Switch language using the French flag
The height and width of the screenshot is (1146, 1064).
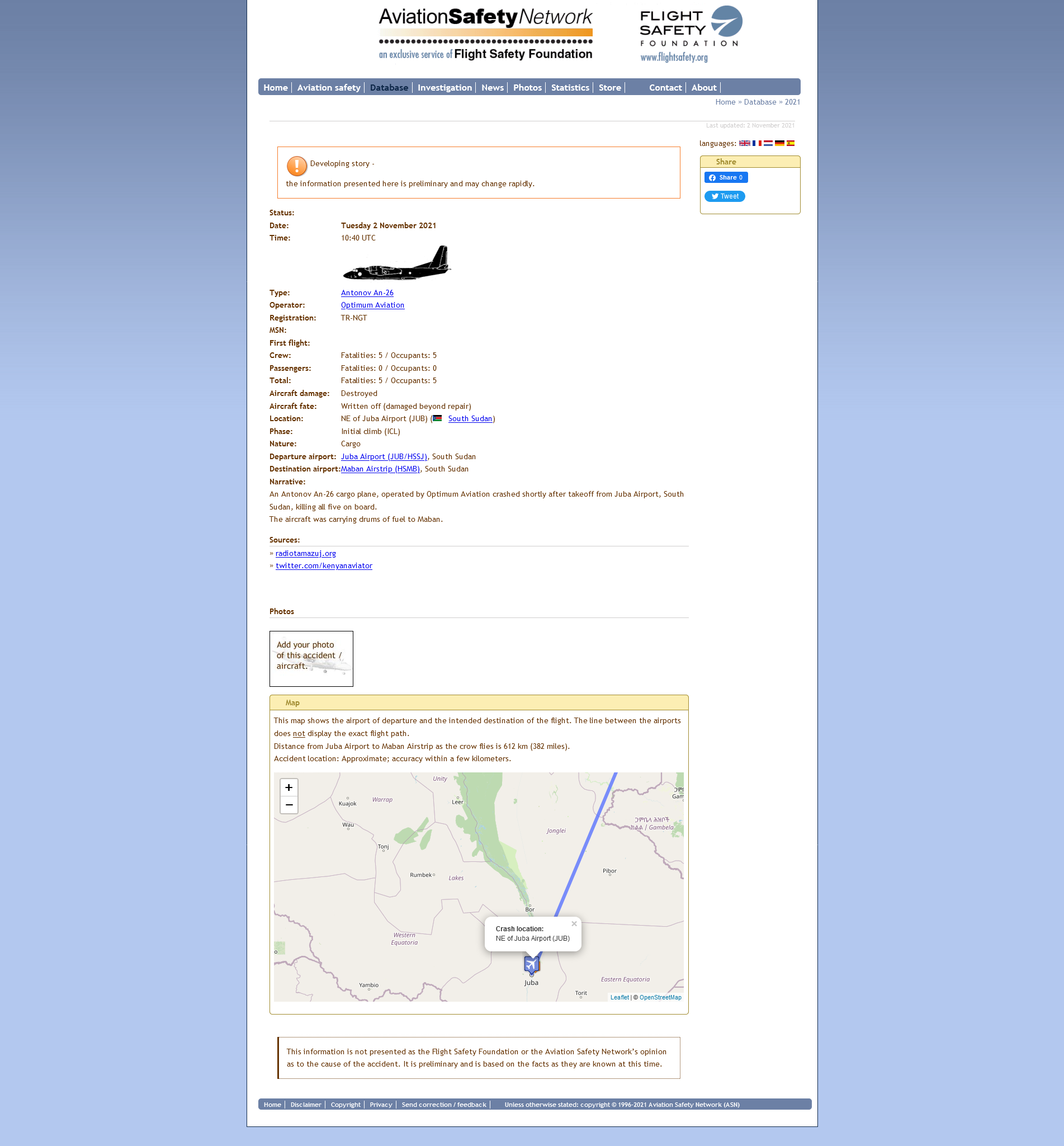(x=756, y=143)
